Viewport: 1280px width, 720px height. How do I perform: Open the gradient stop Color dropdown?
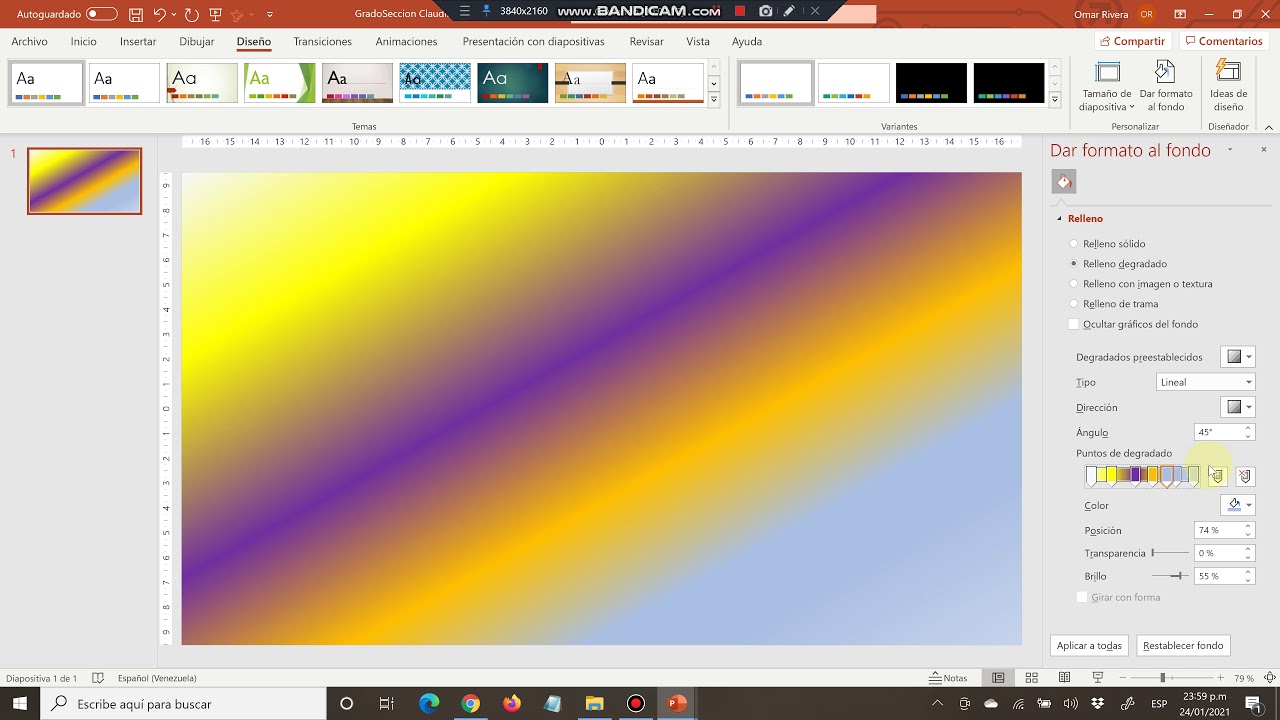click(x=1238, y=505)
